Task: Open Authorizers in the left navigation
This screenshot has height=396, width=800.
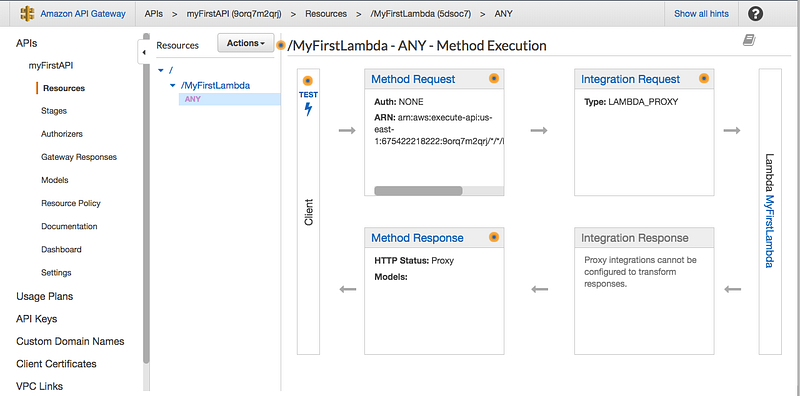Action: coord(62,134)
